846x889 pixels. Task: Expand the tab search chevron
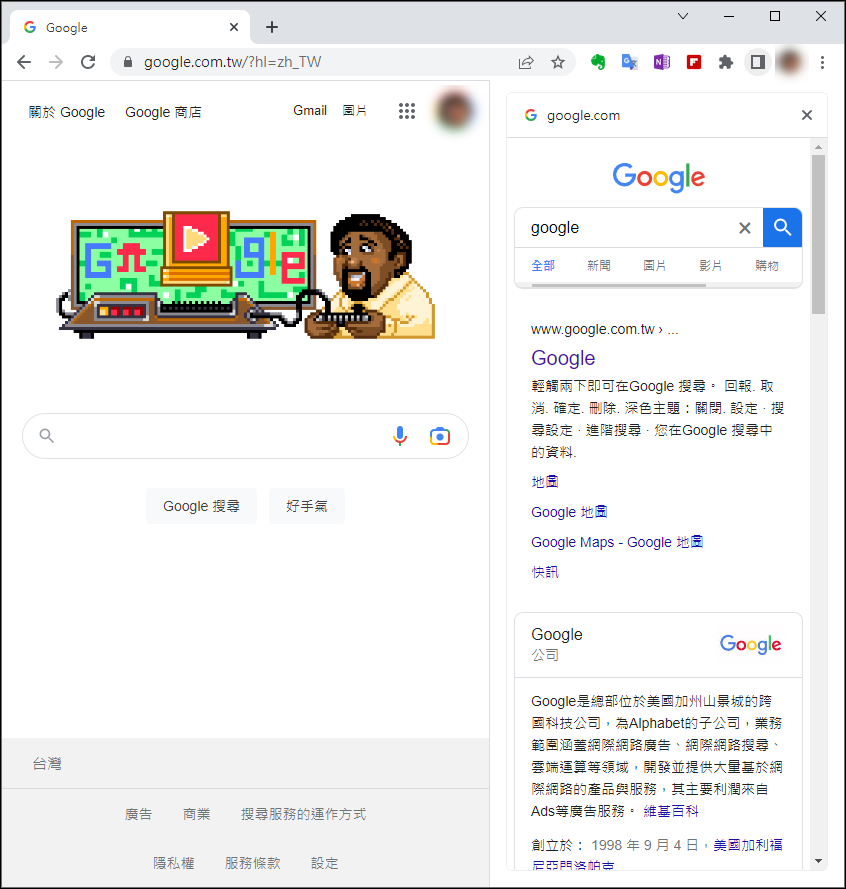(x=683, y=16)
